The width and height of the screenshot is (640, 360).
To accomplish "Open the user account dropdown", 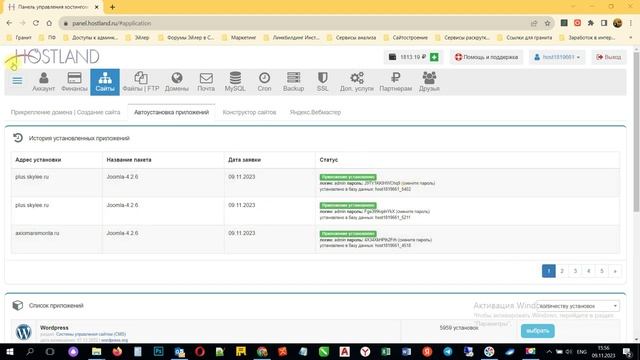I will coord(557,57).
